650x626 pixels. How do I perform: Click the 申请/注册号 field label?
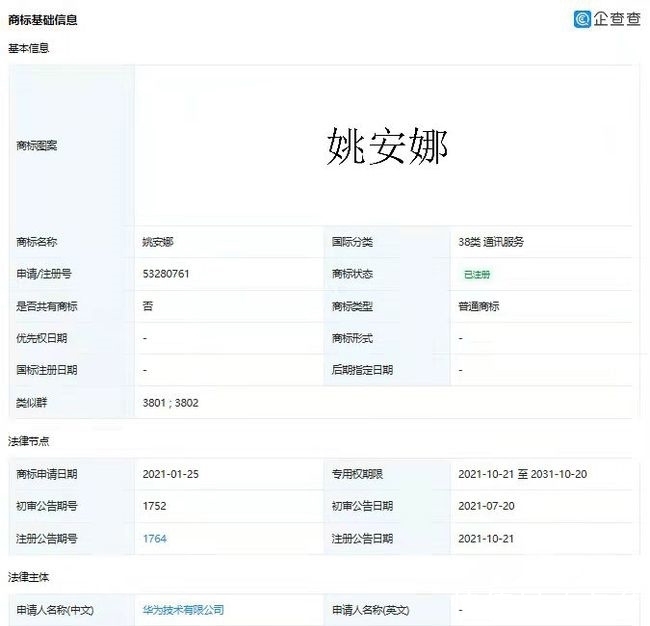click(44, 274)
